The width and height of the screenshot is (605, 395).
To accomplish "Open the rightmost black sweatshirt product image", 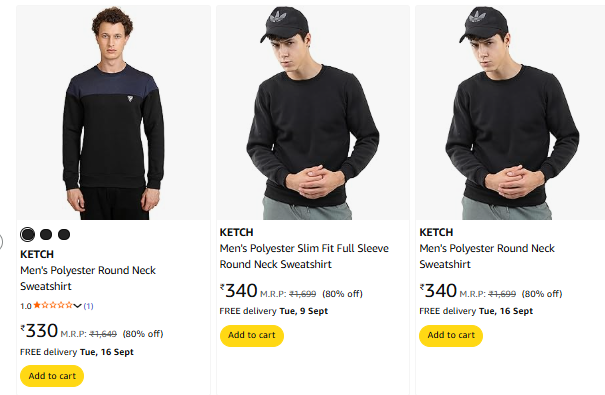I will tap(510, 113).
